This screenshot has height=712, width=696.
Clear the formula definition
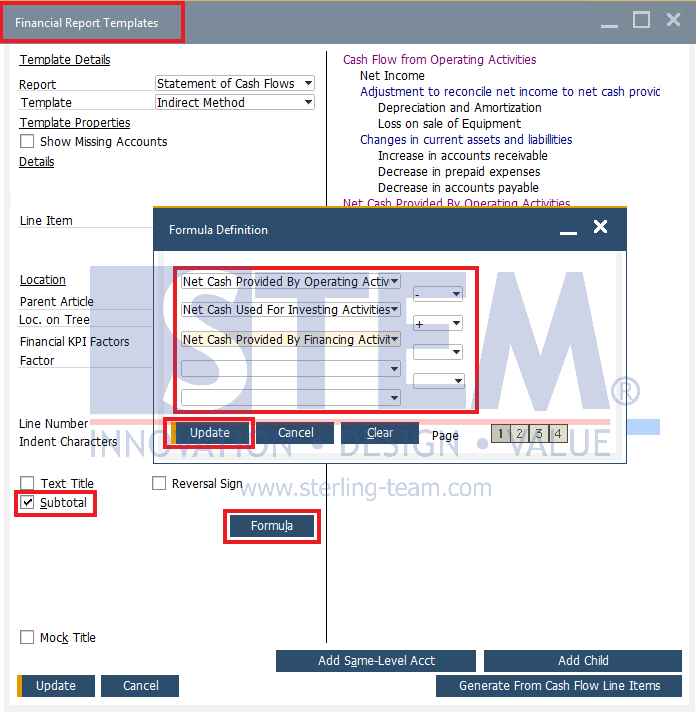tap(380, 433)
